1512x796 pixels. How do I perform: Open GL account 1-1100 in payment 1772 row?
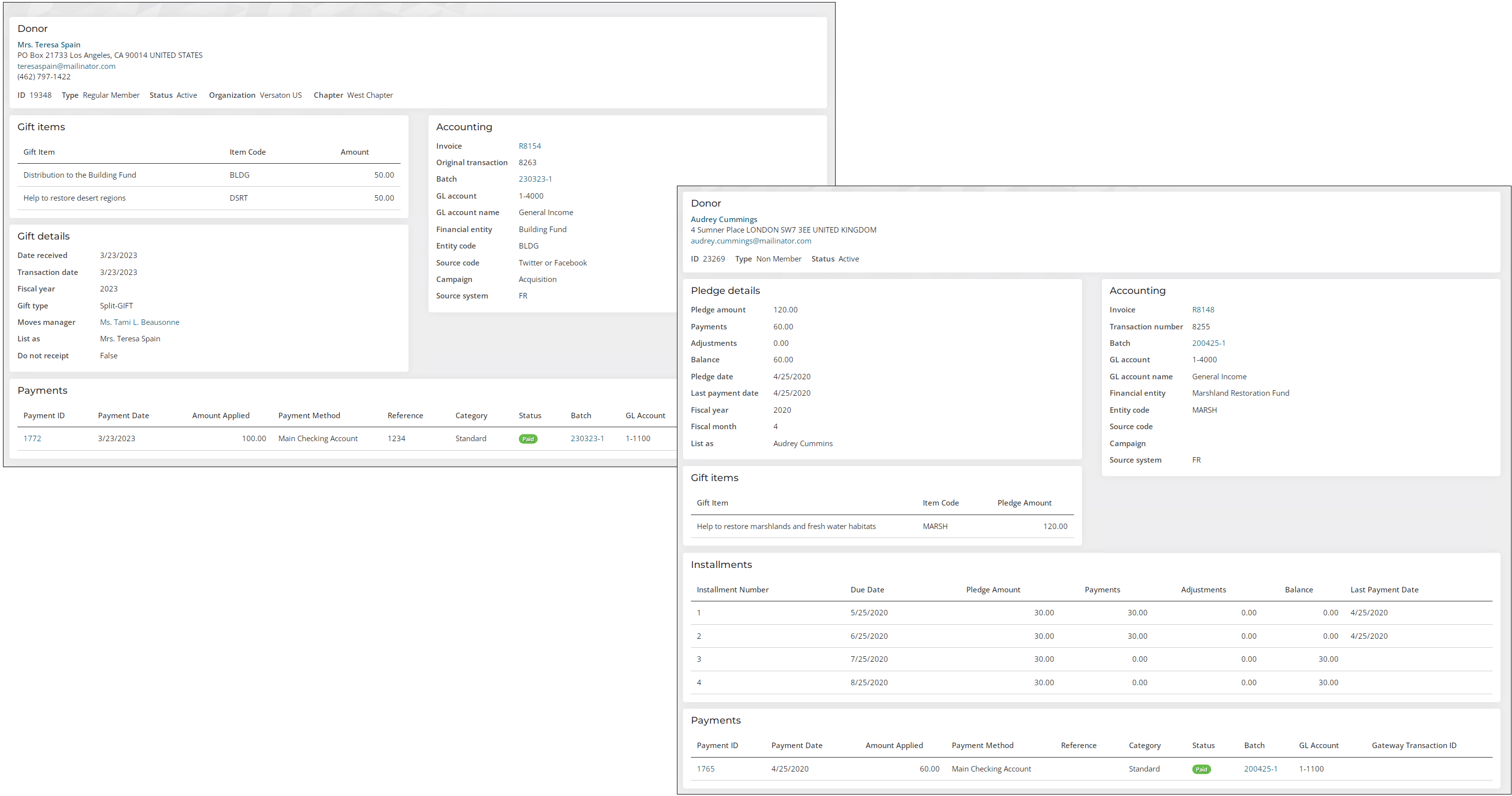638,439
